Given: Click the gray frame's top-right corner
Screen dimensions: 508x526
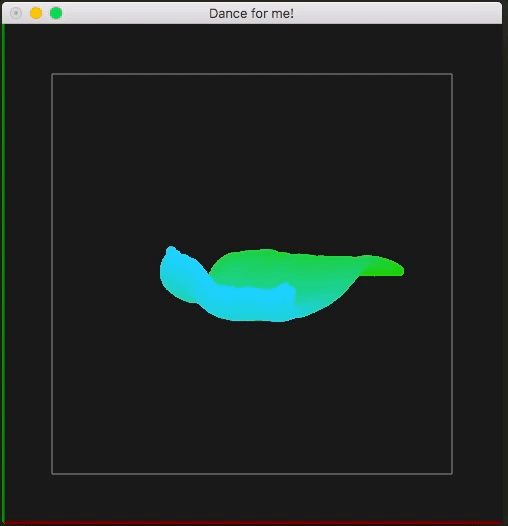Looking at the screenshot, I should click(452, 74).
